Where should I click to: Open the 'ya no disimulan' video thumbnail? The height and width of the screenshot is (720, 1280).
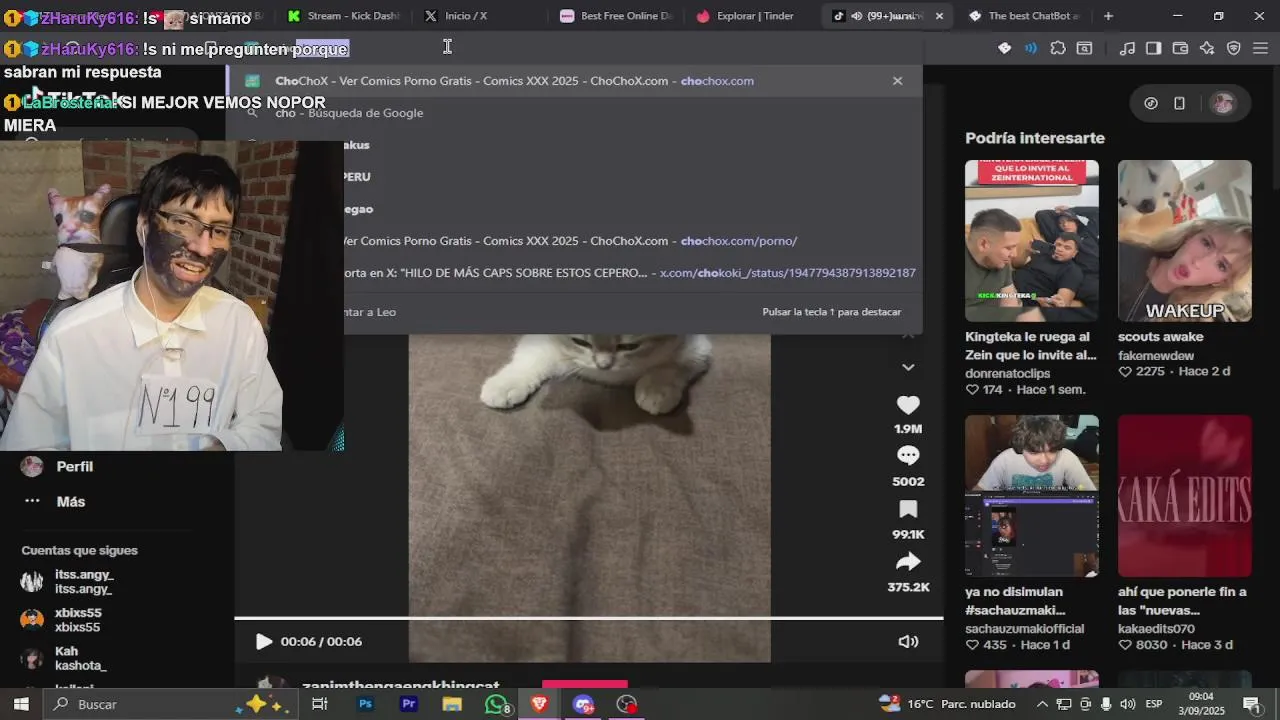tap(1031, 496)
